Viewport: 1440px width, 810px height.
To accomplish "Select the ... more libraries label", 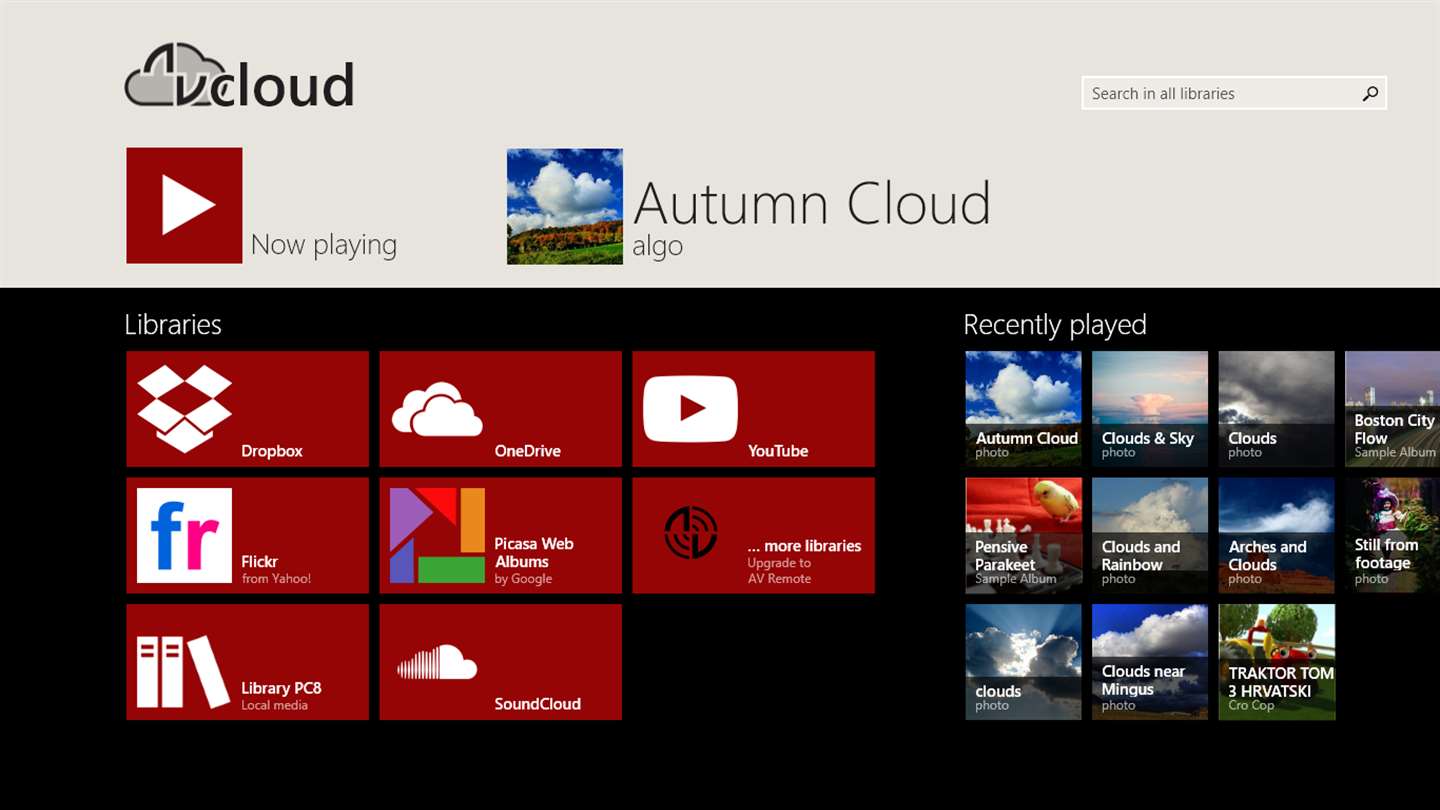I will tap(804, 546).
